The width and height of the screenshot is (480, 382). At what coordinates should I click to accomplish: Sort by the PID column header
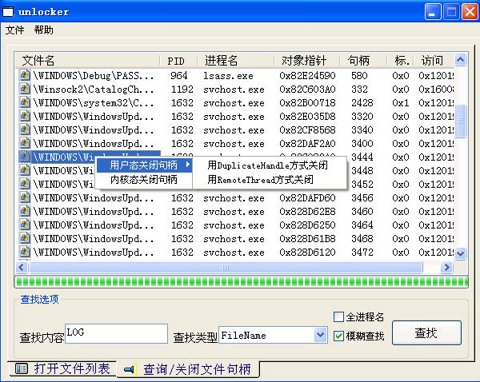(179, 61)
